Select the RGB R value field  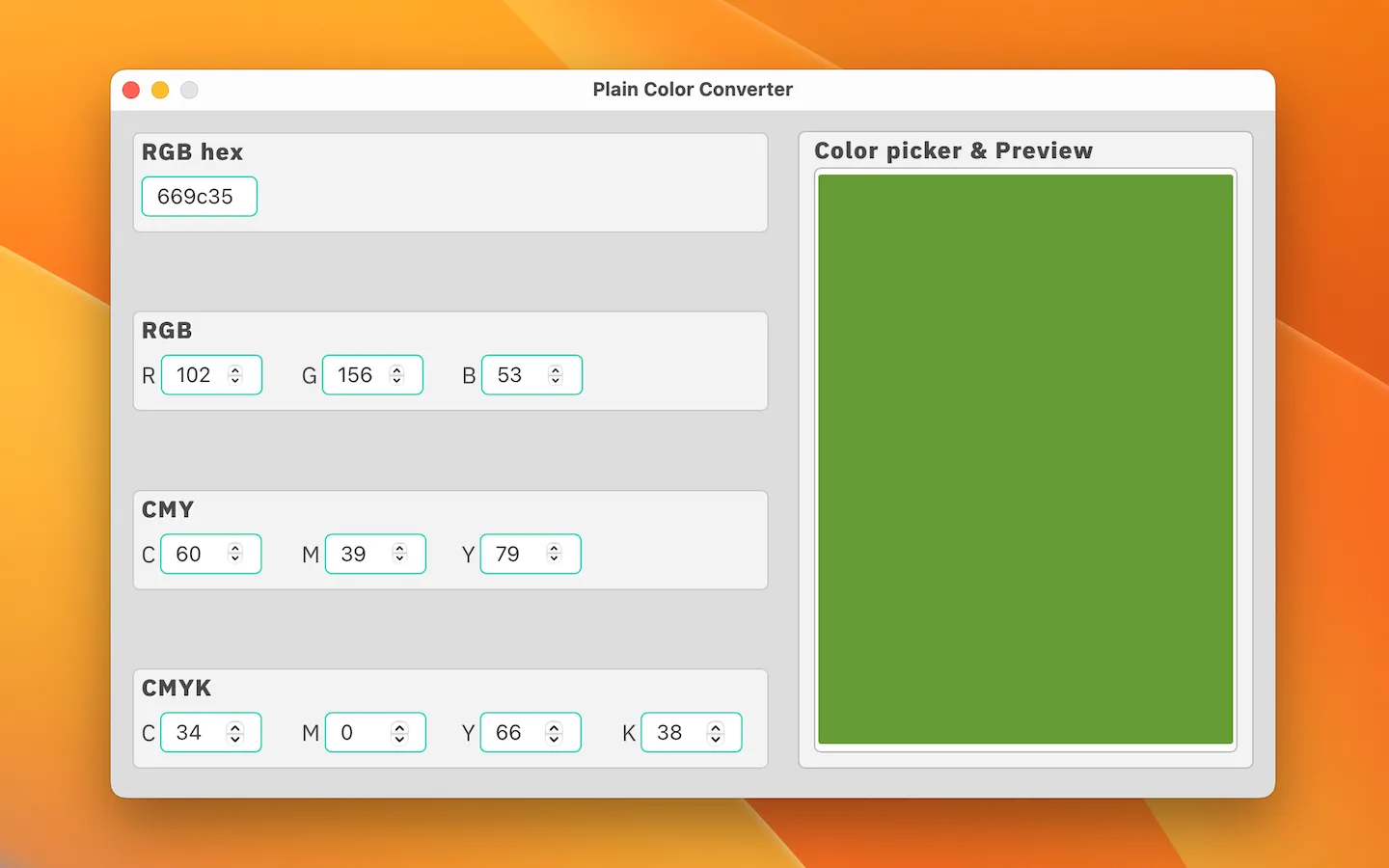pos(211,375)
